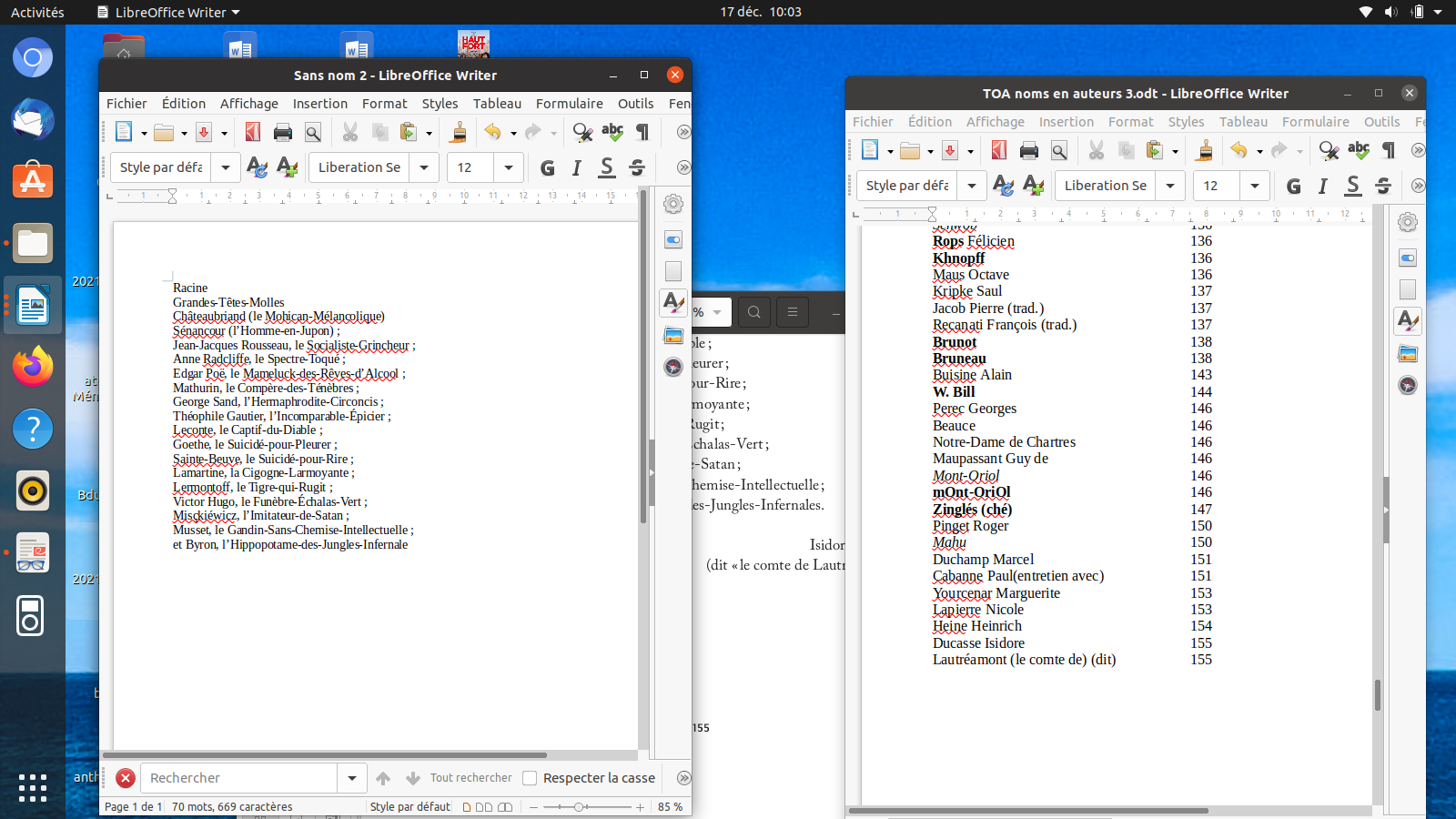Click the Tout rechercher button
Viewport: 1456px width, 819px height.
[470, 778]
